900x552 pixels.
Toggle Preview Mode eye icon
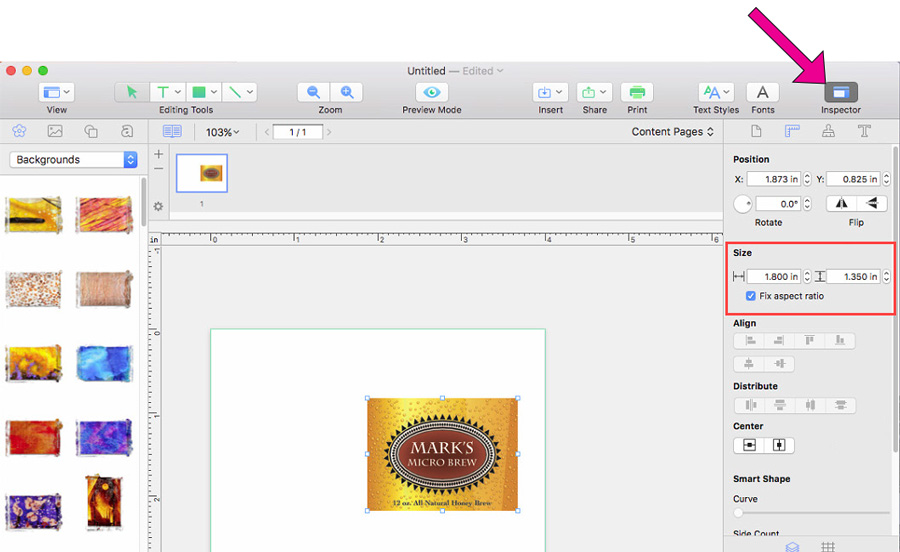pos(432,92)
